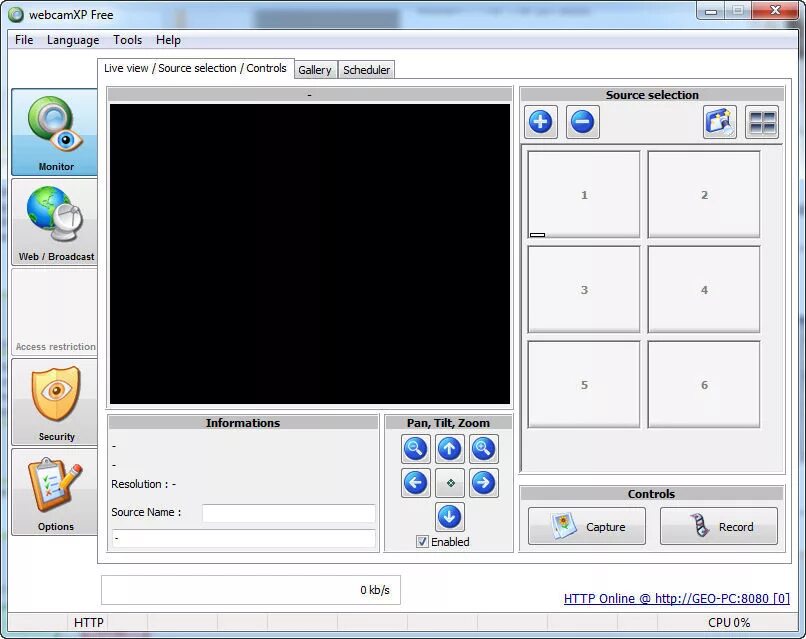Select source slot 1

pyautogui.click(x=584, y=194)
